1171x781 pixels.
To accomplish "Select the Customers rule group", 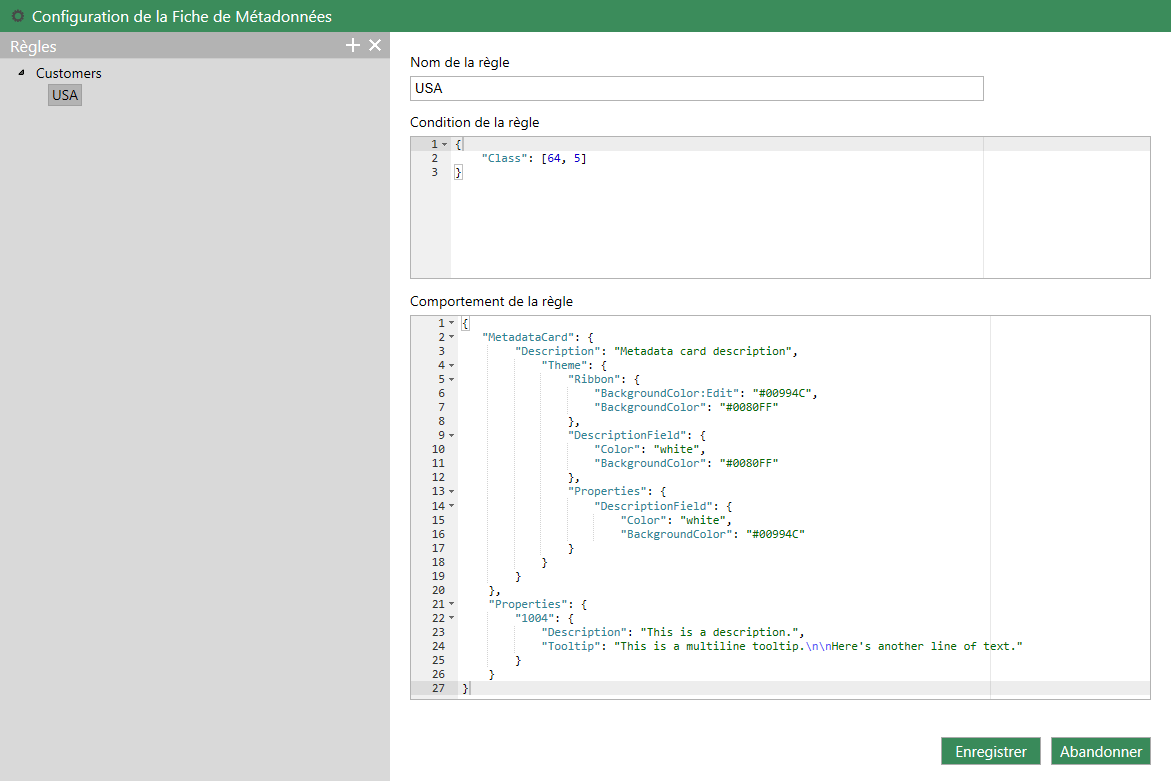I will (x=69, y=73).
